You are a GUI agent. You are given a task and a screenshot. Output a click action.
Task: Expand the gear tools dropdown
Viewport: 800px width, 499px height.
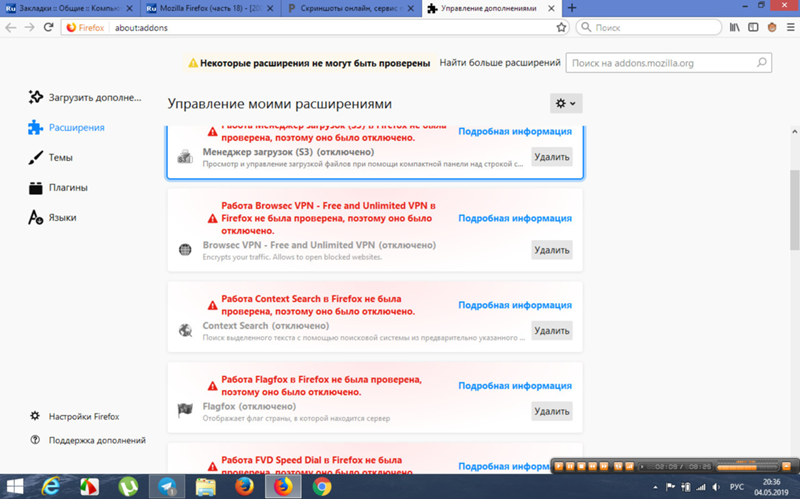(566, 103)
